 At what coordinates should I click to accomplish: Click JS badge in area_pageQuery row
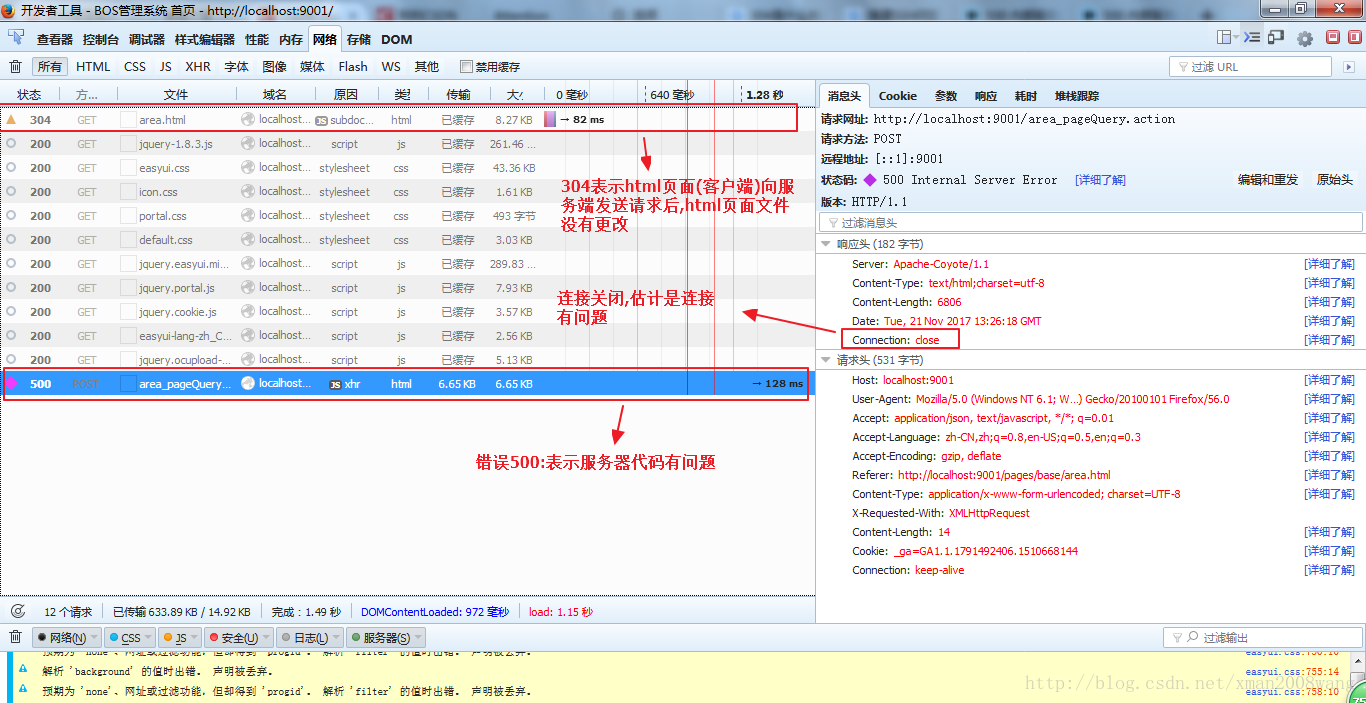(336, 384)
